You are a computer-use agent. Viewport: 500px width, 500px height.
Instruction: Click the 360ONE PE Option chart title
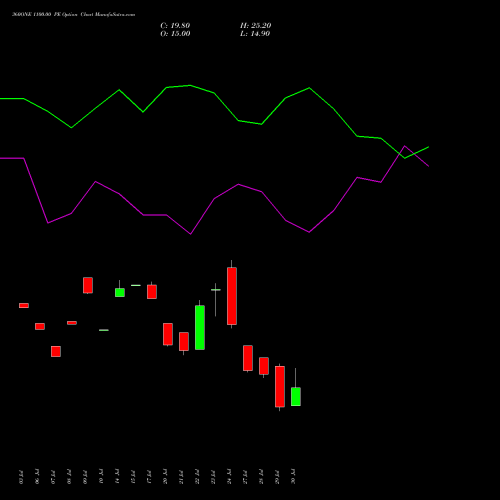coord(73,15)
